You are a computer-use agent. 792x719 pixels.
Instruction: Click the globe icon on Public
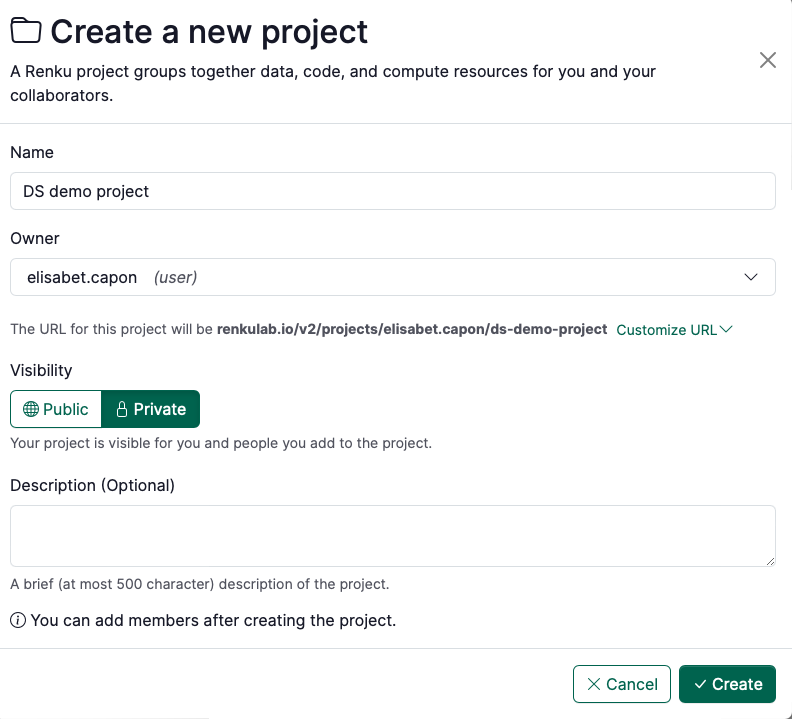[31, 409]
